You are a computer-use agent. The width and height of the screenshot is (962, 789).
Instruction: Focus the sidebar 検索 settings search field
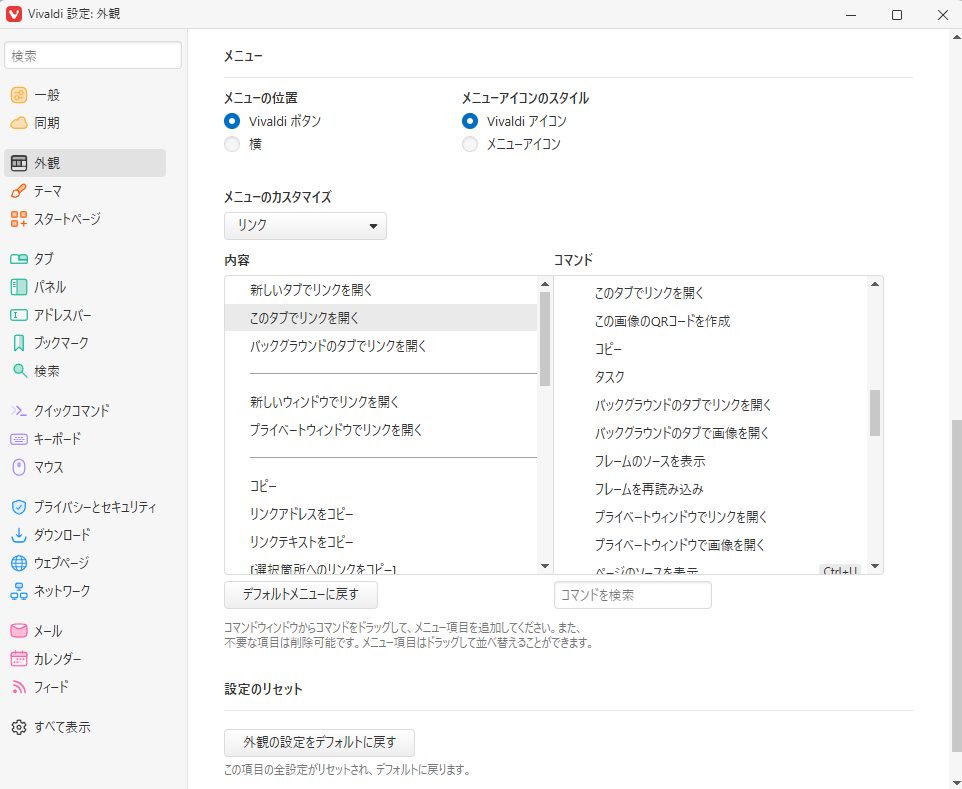click(x=93, y=56)
